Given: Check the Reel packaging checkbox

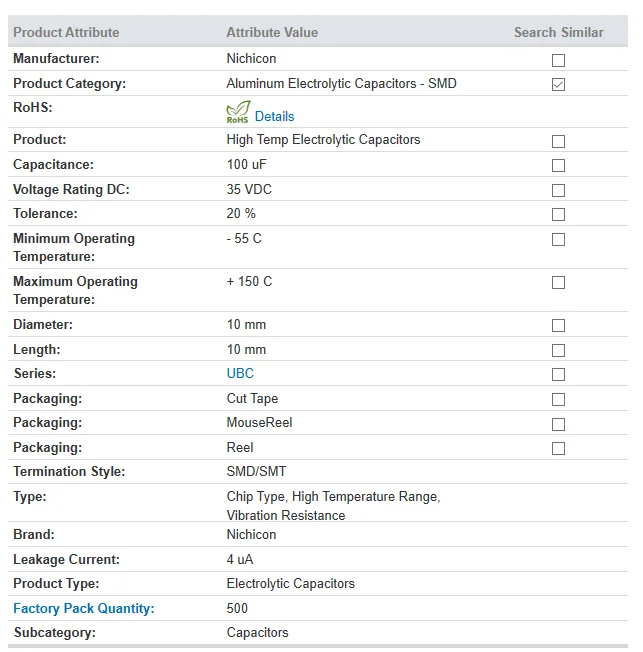Looking at the screenshot, I should 558,449.
